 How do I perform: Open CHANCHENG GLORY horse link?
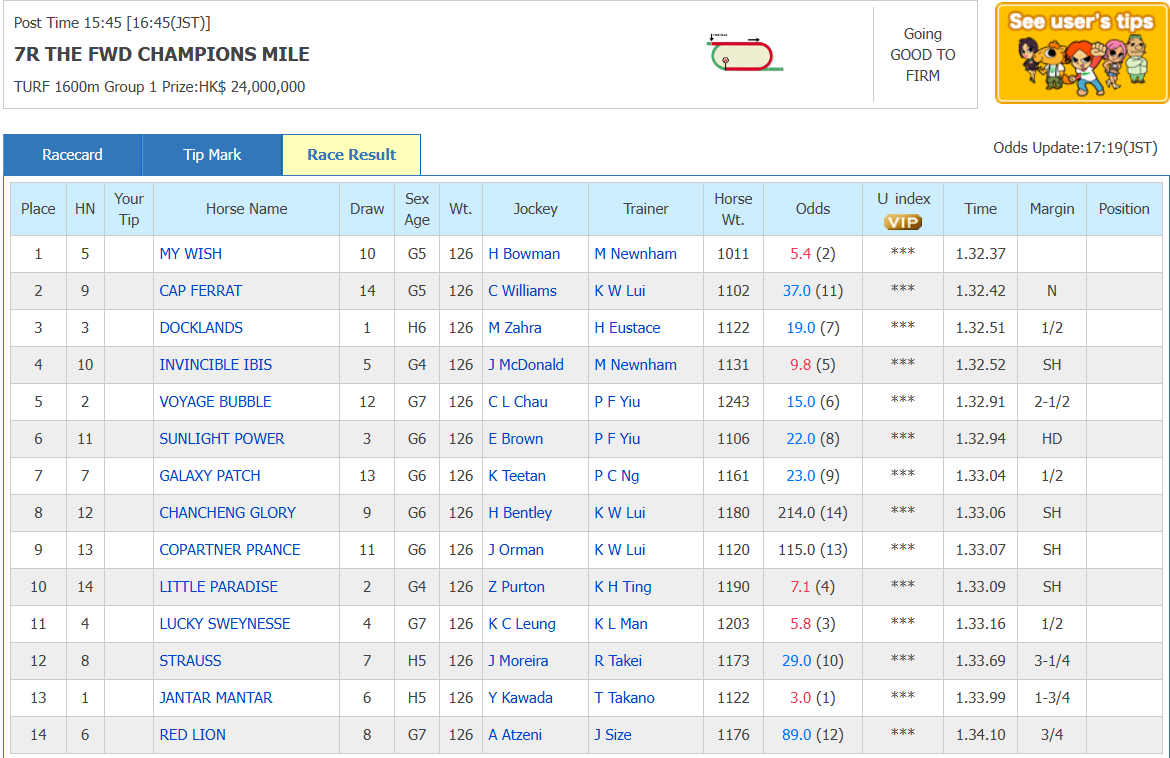pos(228,513)
